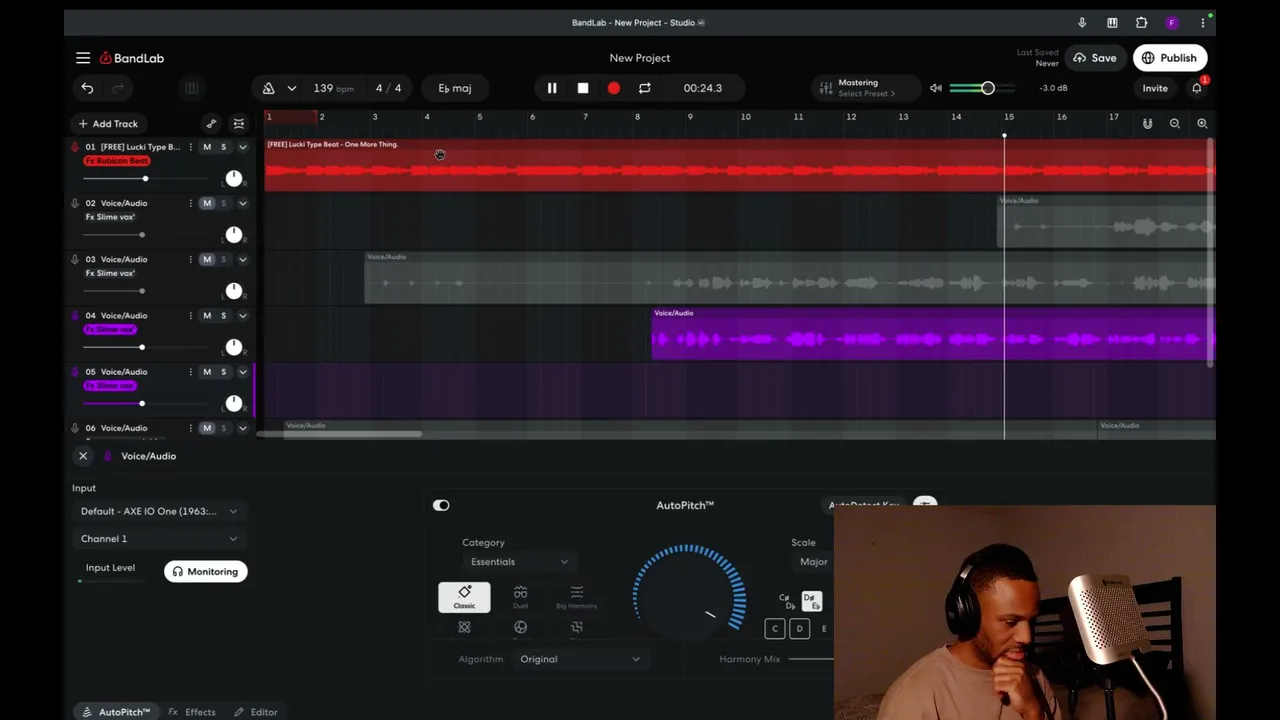Stop playback

[583, 88]
